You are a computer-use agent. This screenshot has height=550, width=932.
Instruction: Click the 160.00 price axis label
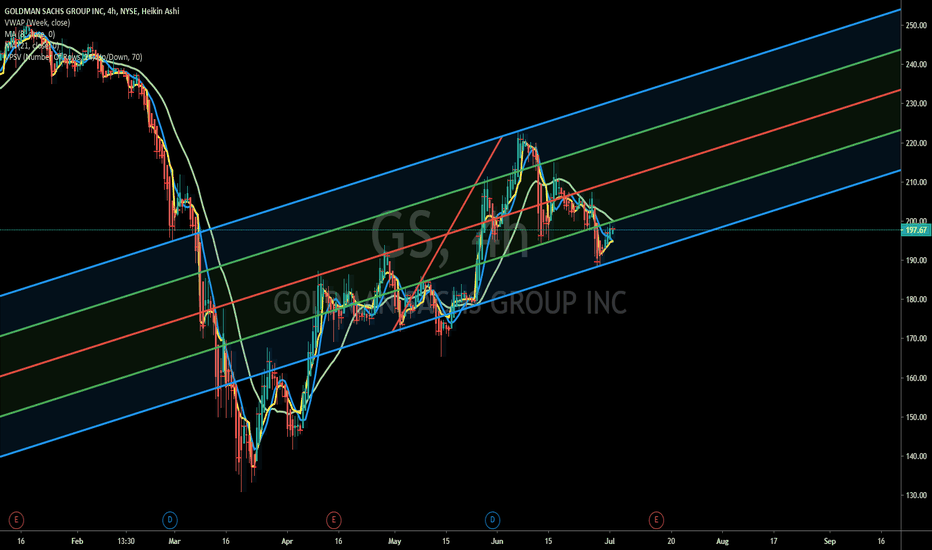[x=916, y=378]
